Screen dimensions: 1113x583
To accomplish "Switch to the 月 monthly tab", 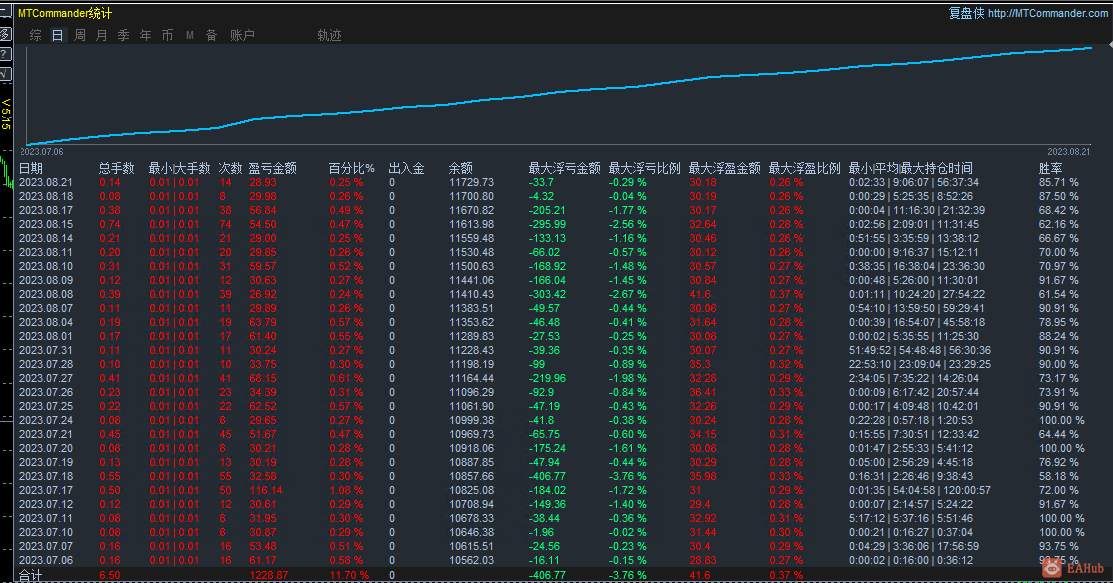I will click(101, 35).
